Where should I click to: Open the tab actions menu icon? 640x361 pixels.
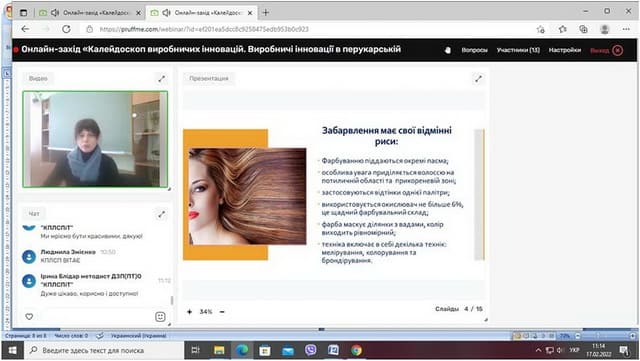(23, 13)
